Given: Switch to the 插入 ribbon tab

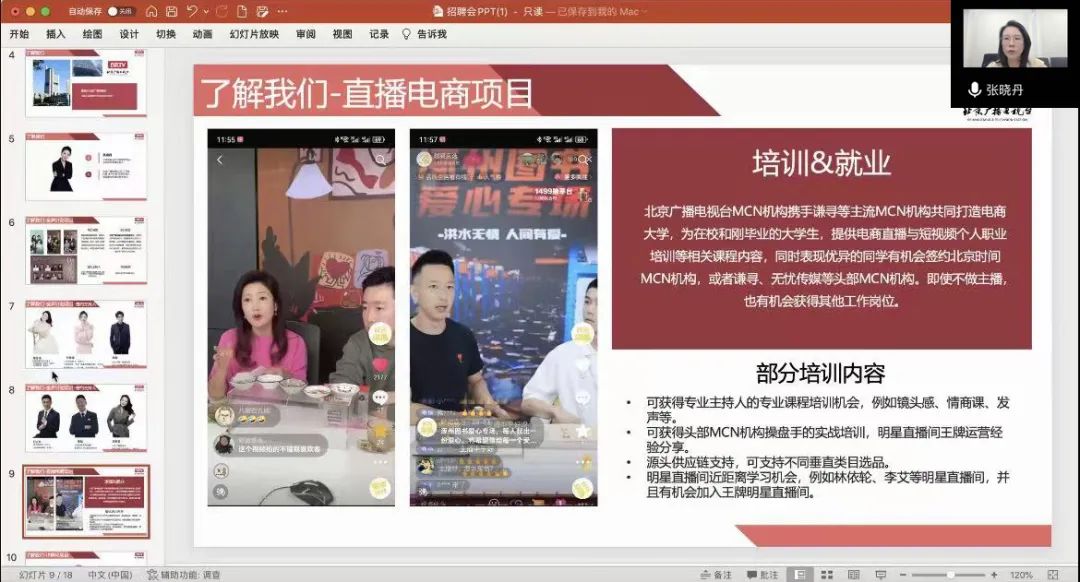Looking at the screenshot, I should [x=56, y=34].
